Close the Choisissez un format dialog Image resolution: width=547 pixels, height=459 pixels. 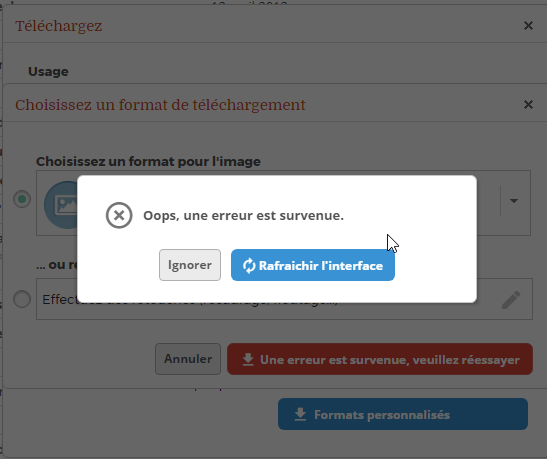click(x=528, y=104)
